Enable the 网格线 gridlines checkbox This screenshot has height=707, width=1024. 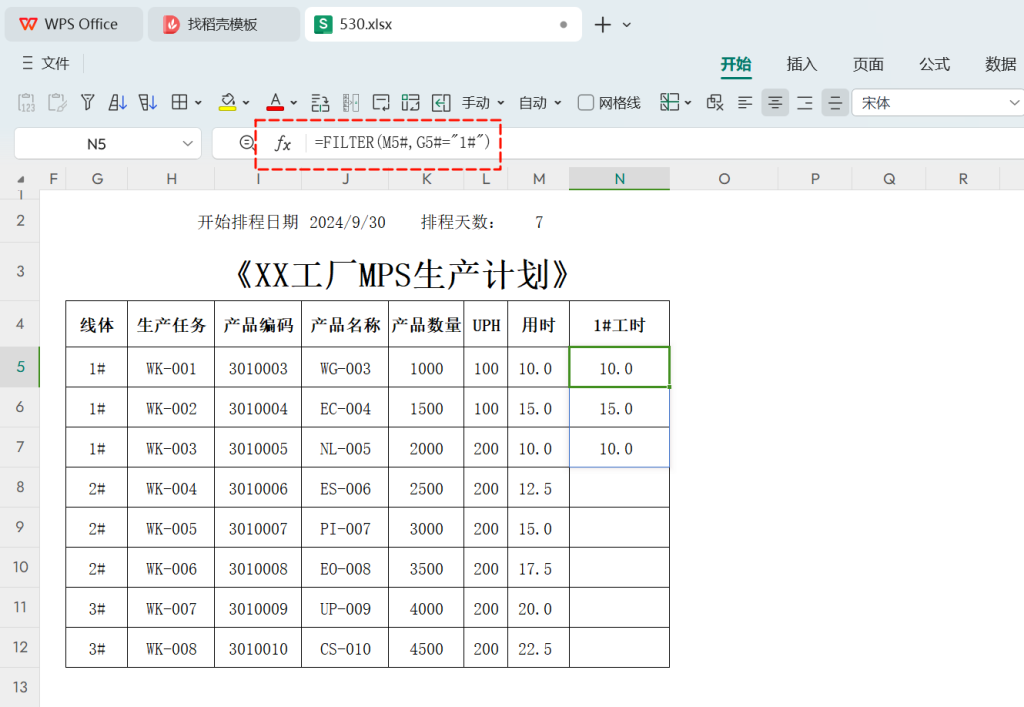586,102
